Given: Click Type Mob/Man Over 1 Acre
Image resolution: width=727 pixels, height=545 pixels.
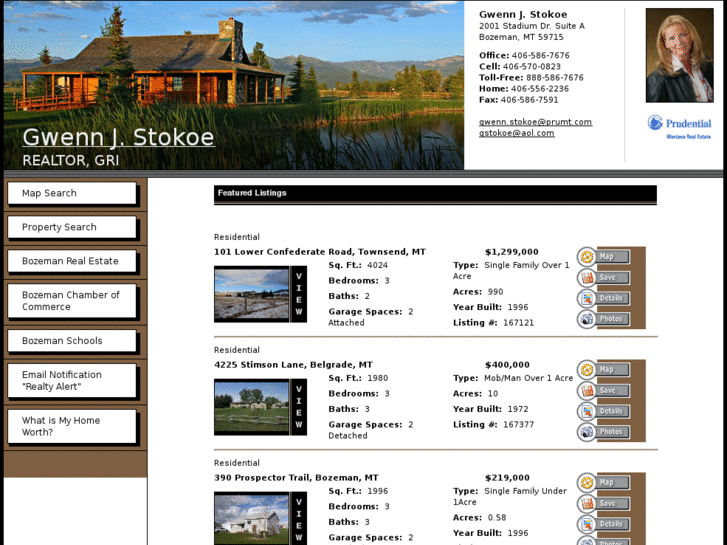Looking at the screenshot, I should [513, 378].
